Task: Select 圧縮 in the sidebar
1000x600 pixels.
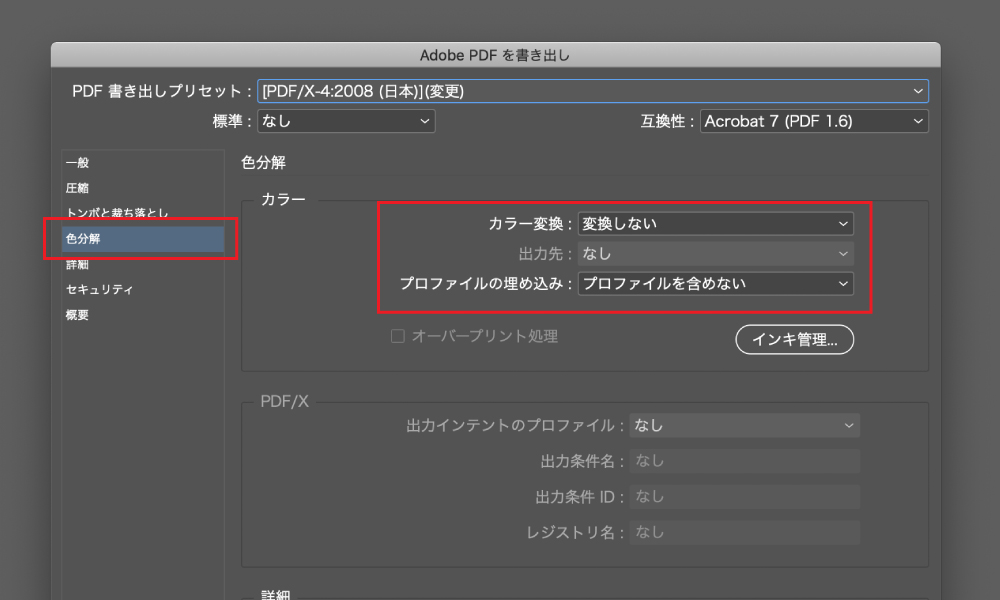Action: [x=78, y=188]
